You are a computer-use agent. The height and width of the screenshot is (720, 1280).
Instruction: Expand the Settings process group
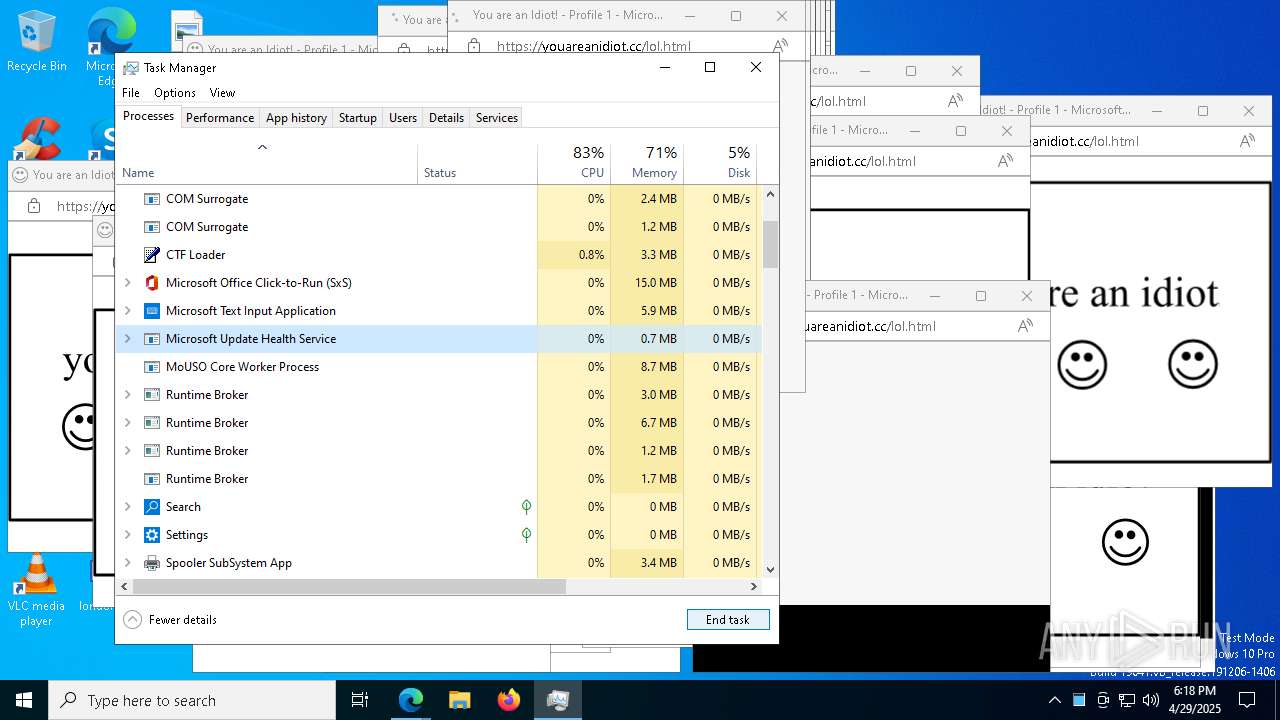(127, 535)
